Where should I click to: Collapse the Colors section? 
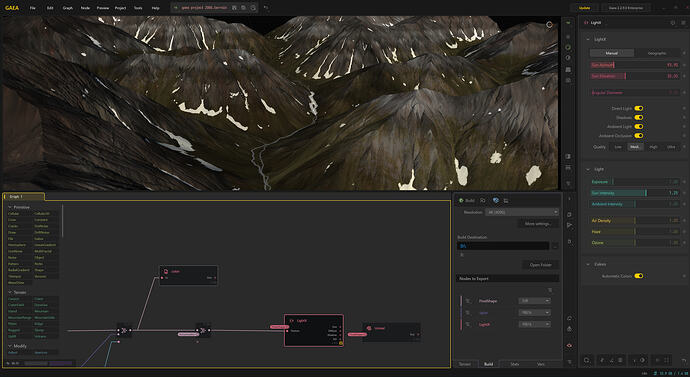click(x=588, y=264)
